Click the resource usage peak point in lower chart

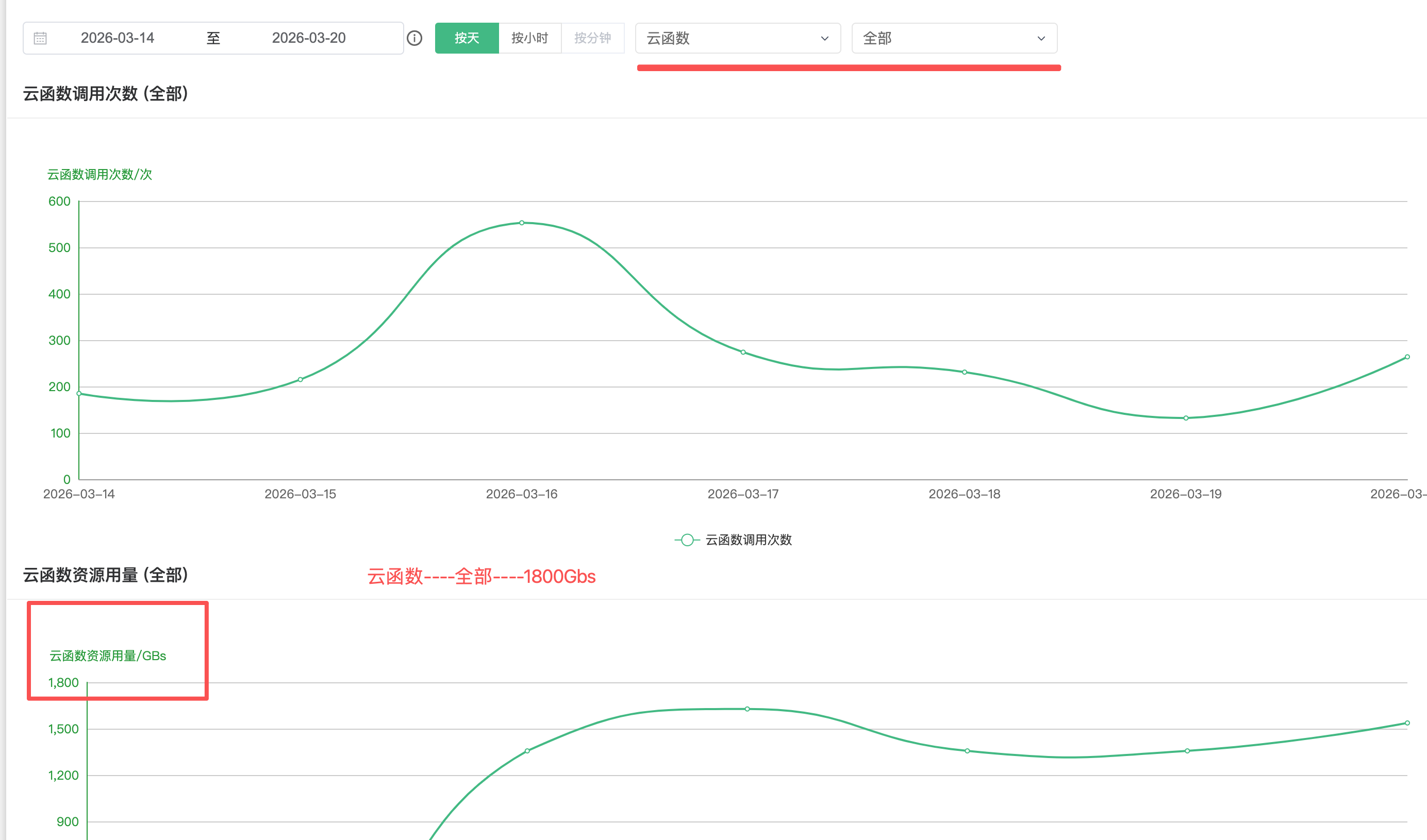click(x=748, y=709)
